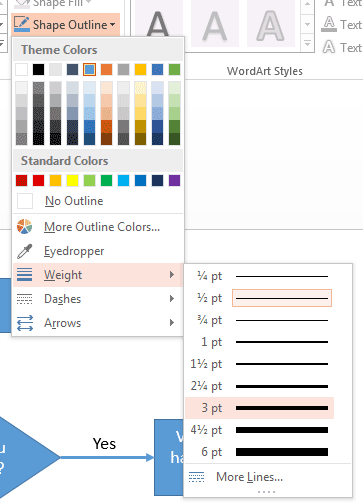
Task: Apply the second WordArt style thumbnail
Action: (x=215, y=23)
